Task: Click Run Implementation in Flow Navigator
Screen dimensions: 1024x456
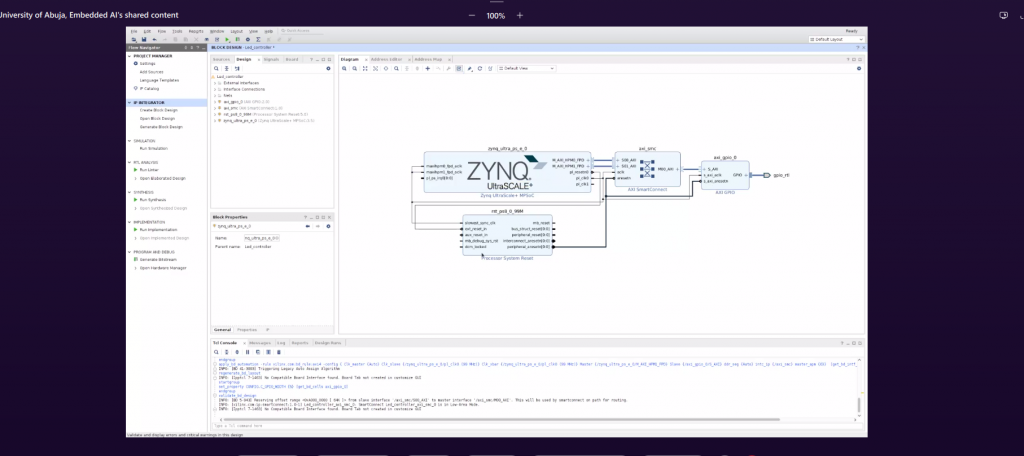Action: 158,230
